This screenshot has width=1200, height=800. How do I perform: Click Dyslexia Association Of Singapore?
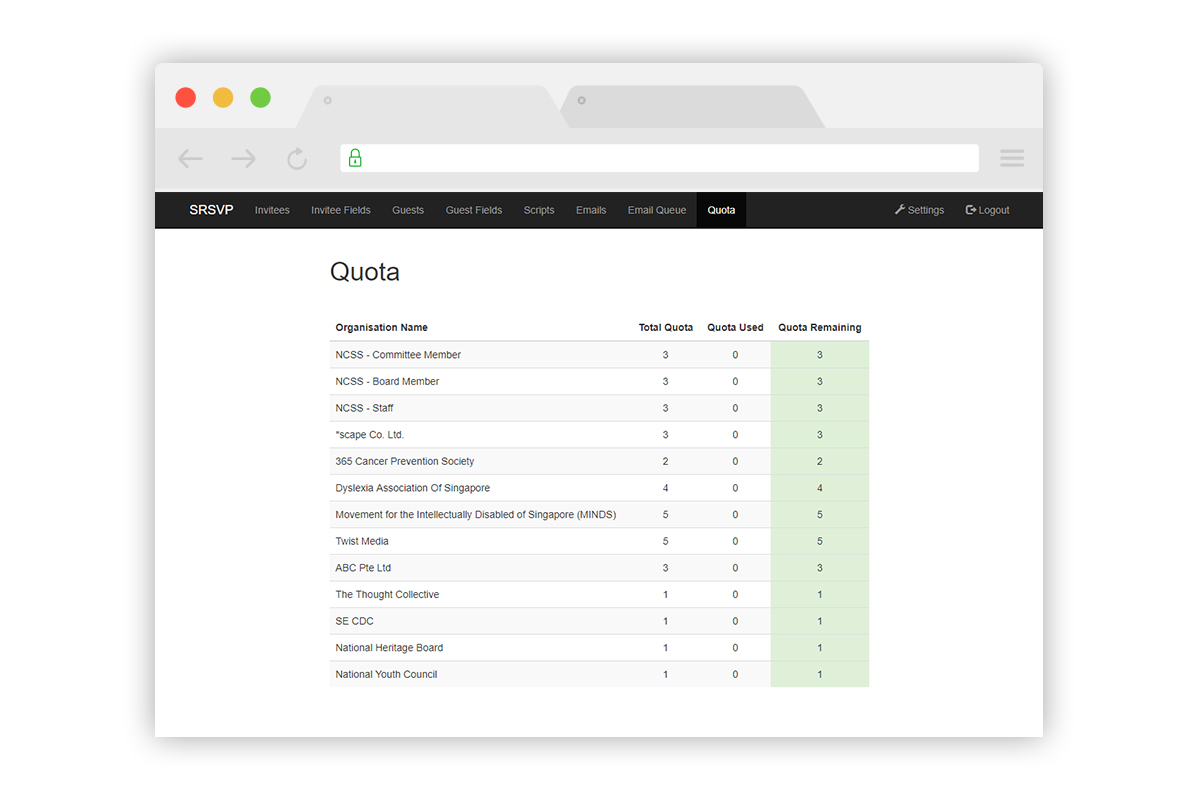click(x=413, y=488)
